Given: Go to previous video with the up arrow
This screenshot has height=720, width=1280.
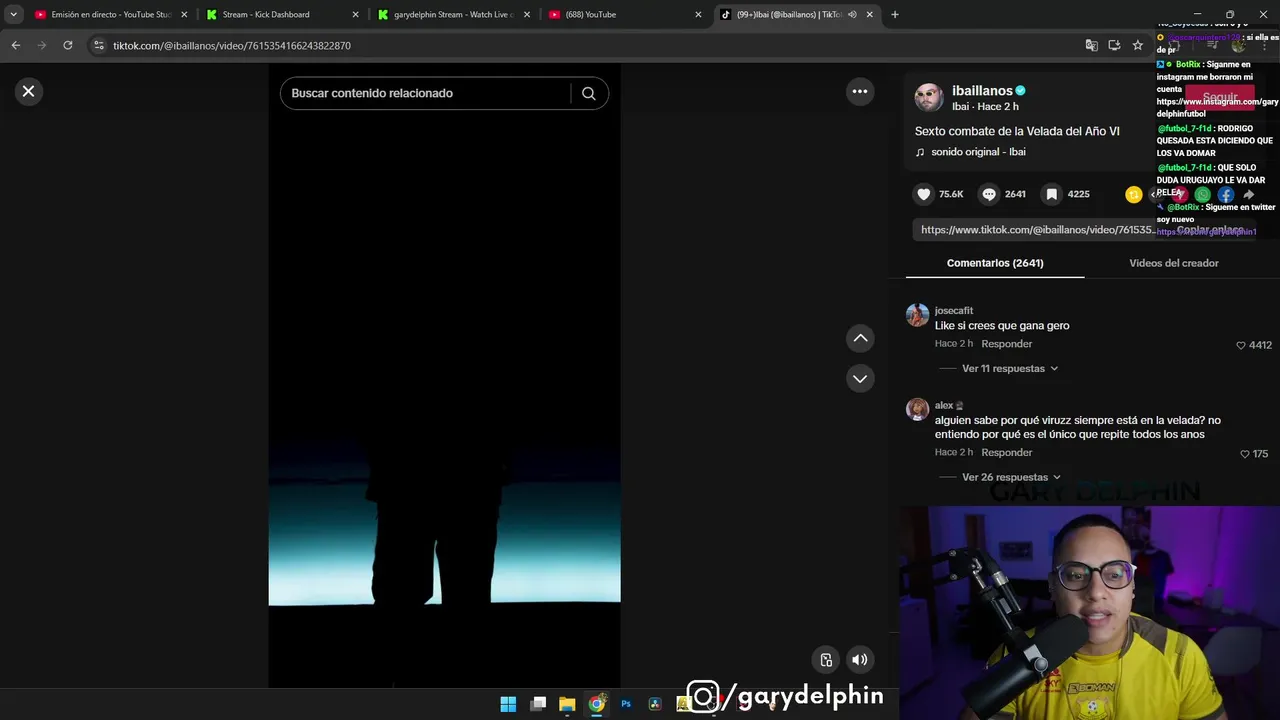Looking at the screenshot, I should point(860,338).
